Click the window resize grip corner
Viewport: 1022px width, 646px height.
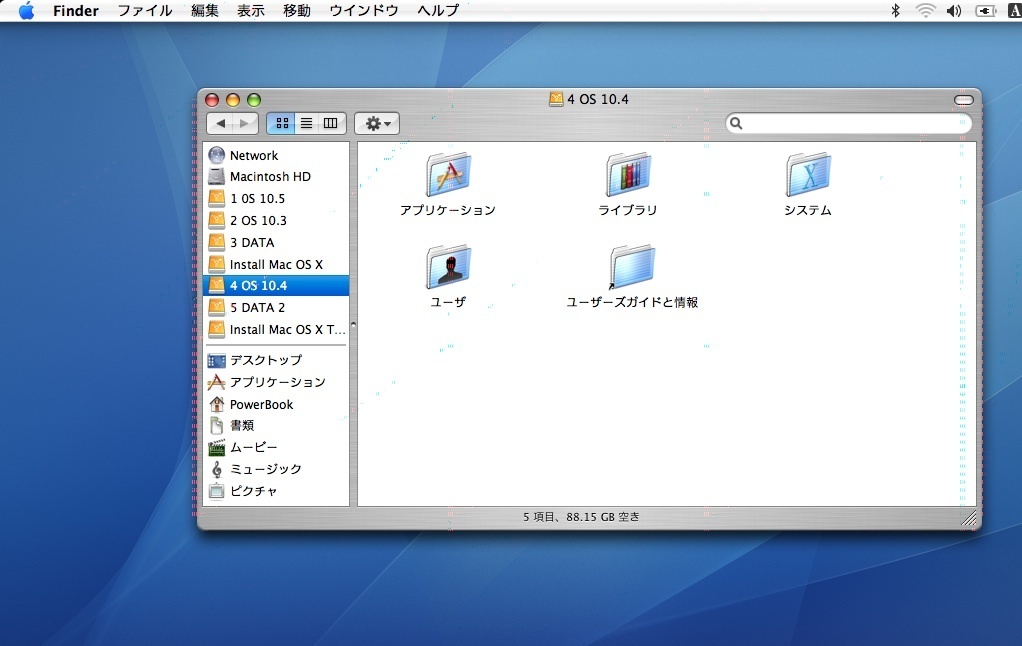coord(969,518)
